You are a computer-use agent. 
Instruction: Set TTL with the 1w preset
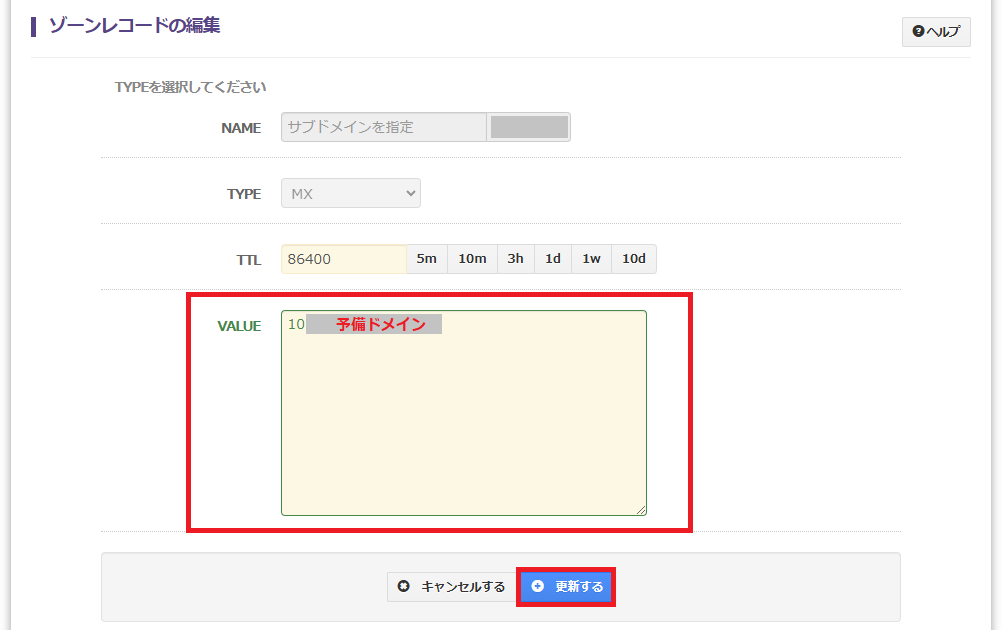591,259
